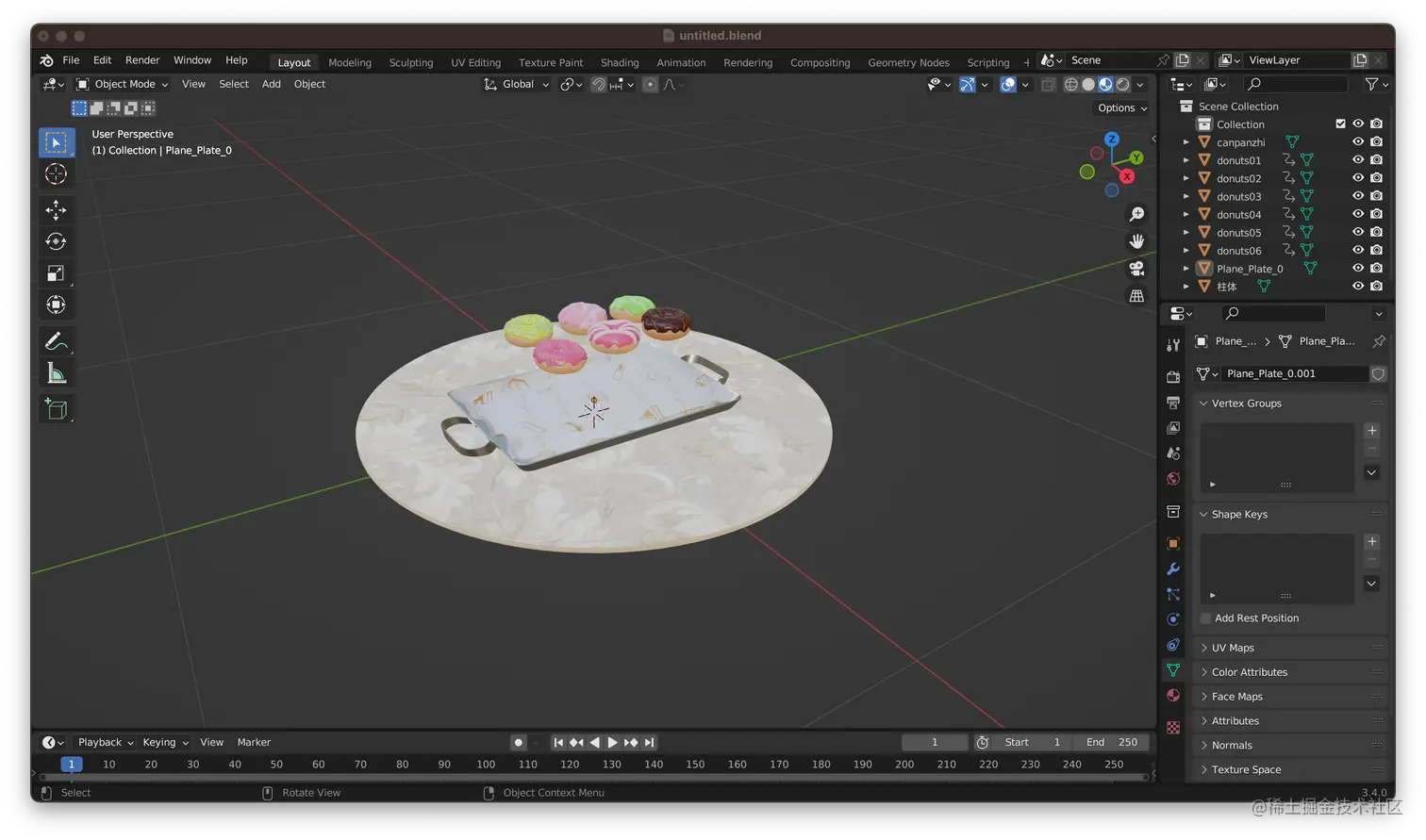
Task: Pick the Add Cube tool
Action: pyautogui.click(x=56, y=409)
